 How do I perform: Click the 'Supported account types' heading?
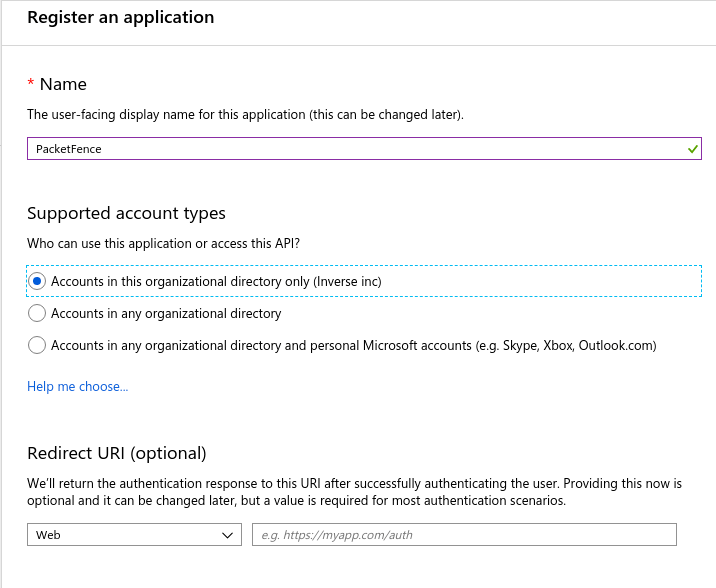[126, 213]
